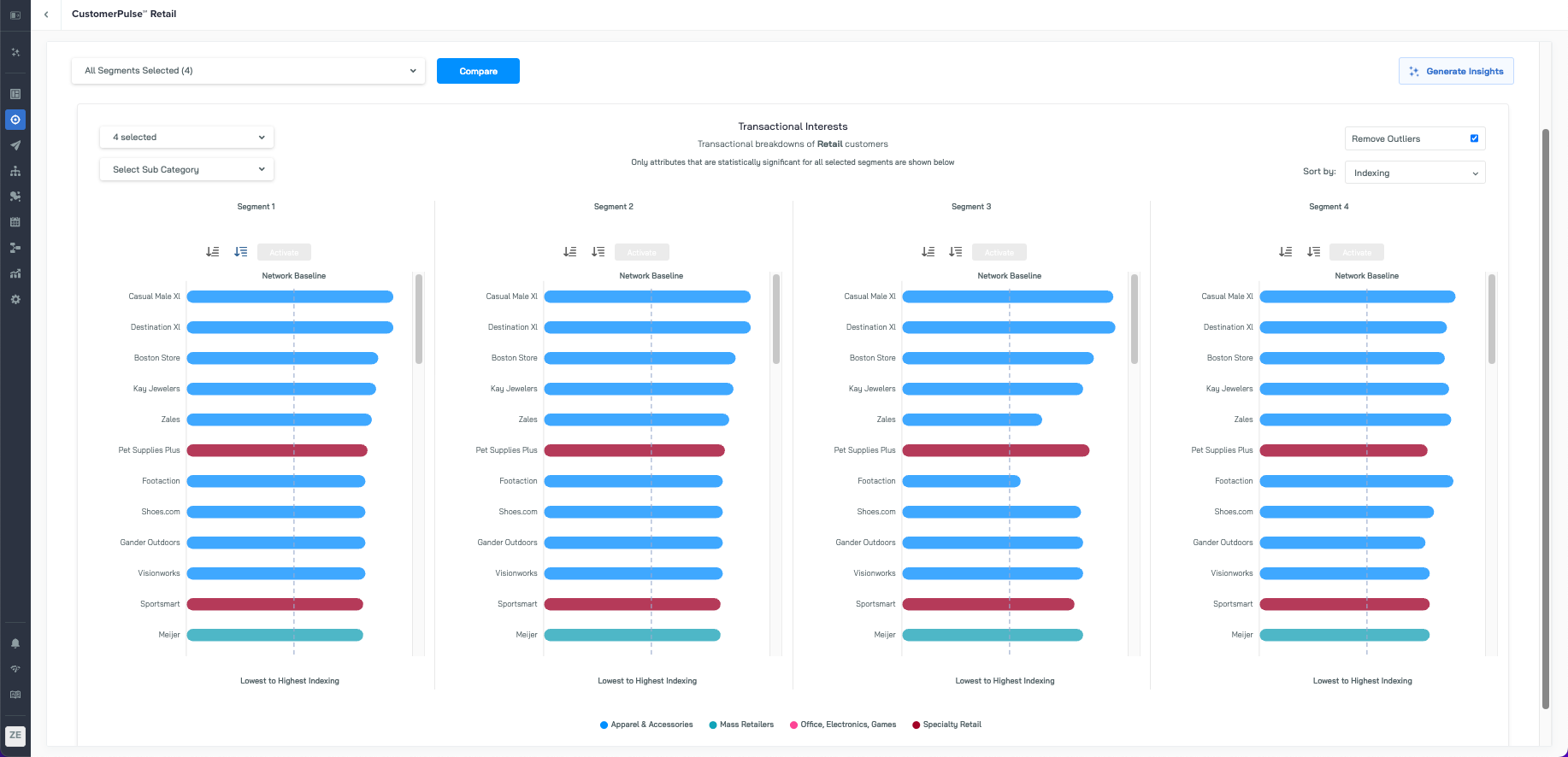Click the main page vertical scrollbar
Screen dimensions: 1568x757
[x=1546, y=419]
